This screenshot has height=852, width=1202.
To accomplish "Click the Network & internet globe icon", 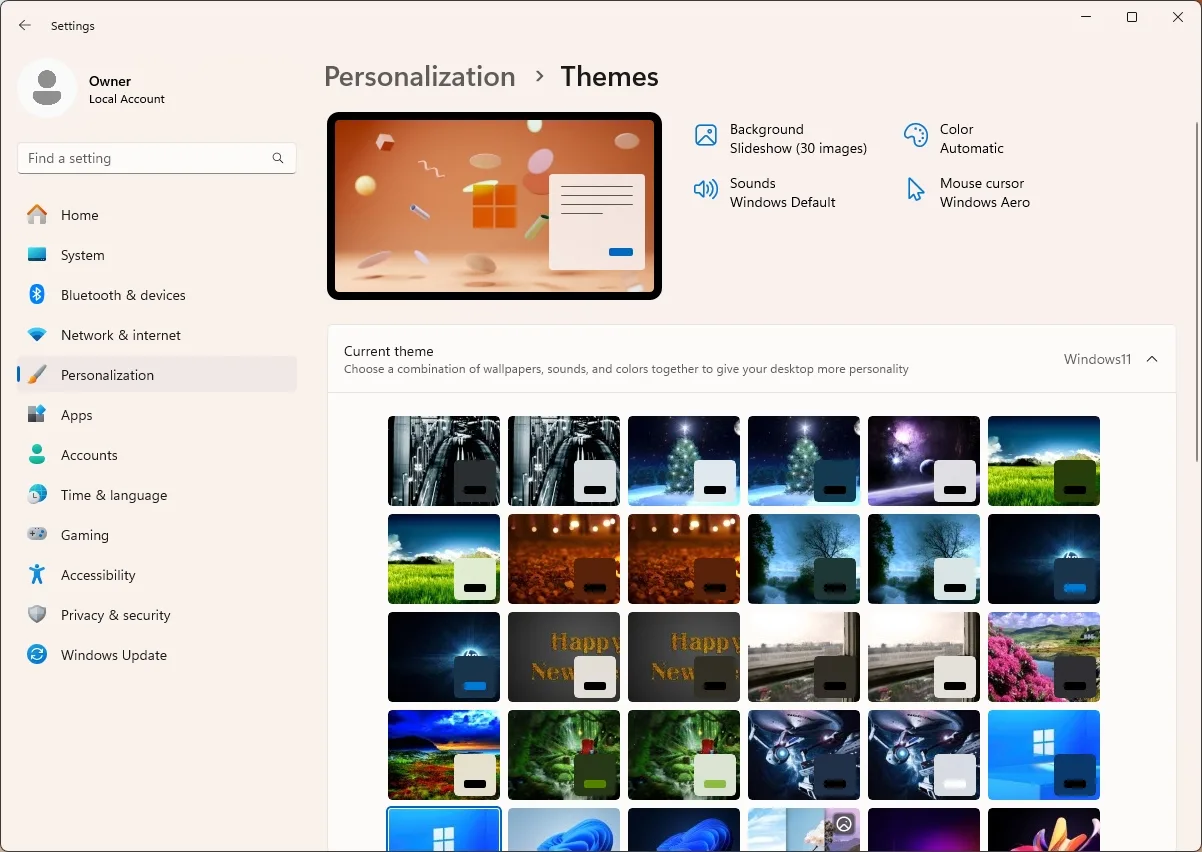I will tap(37, 335).
